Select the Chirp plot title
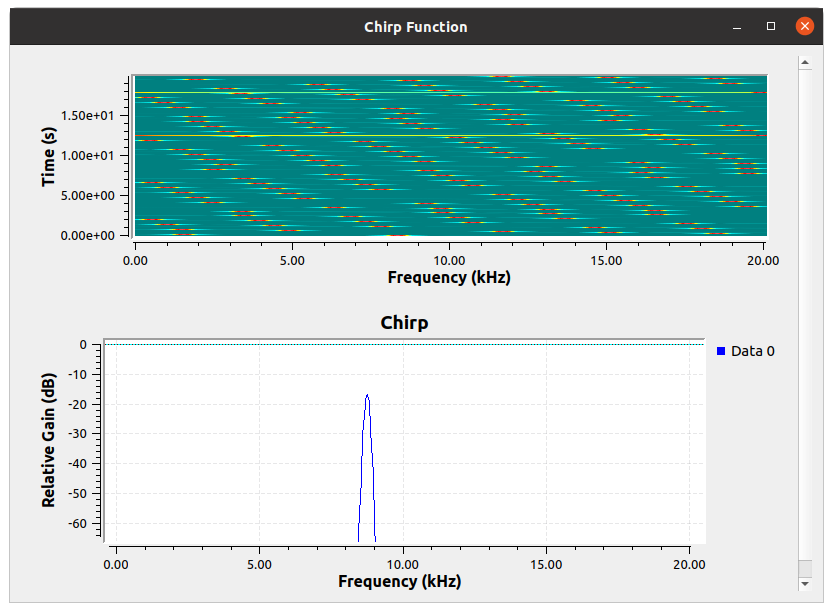The height and width of the screenshot is (612, 833). 404,323
